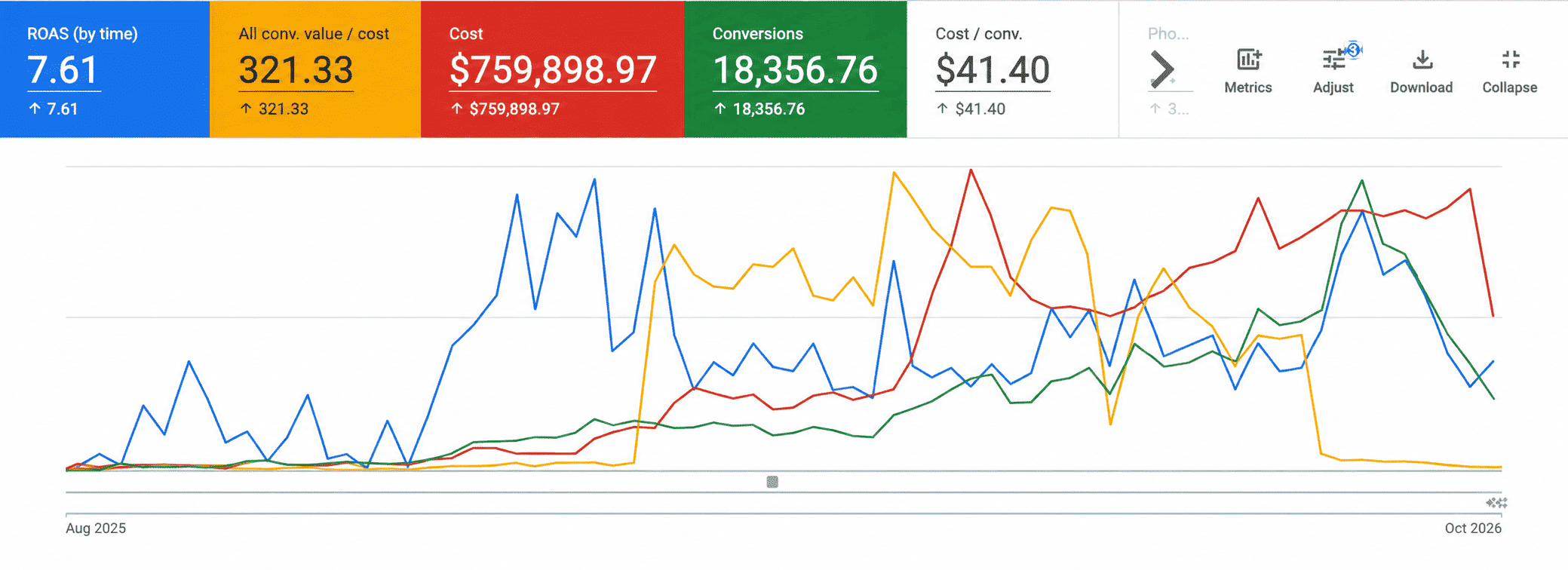The width and height of the screenshot is (1568, 570).
Task: Select the red Cost metric tile
Action: click(x=553, y=69)
